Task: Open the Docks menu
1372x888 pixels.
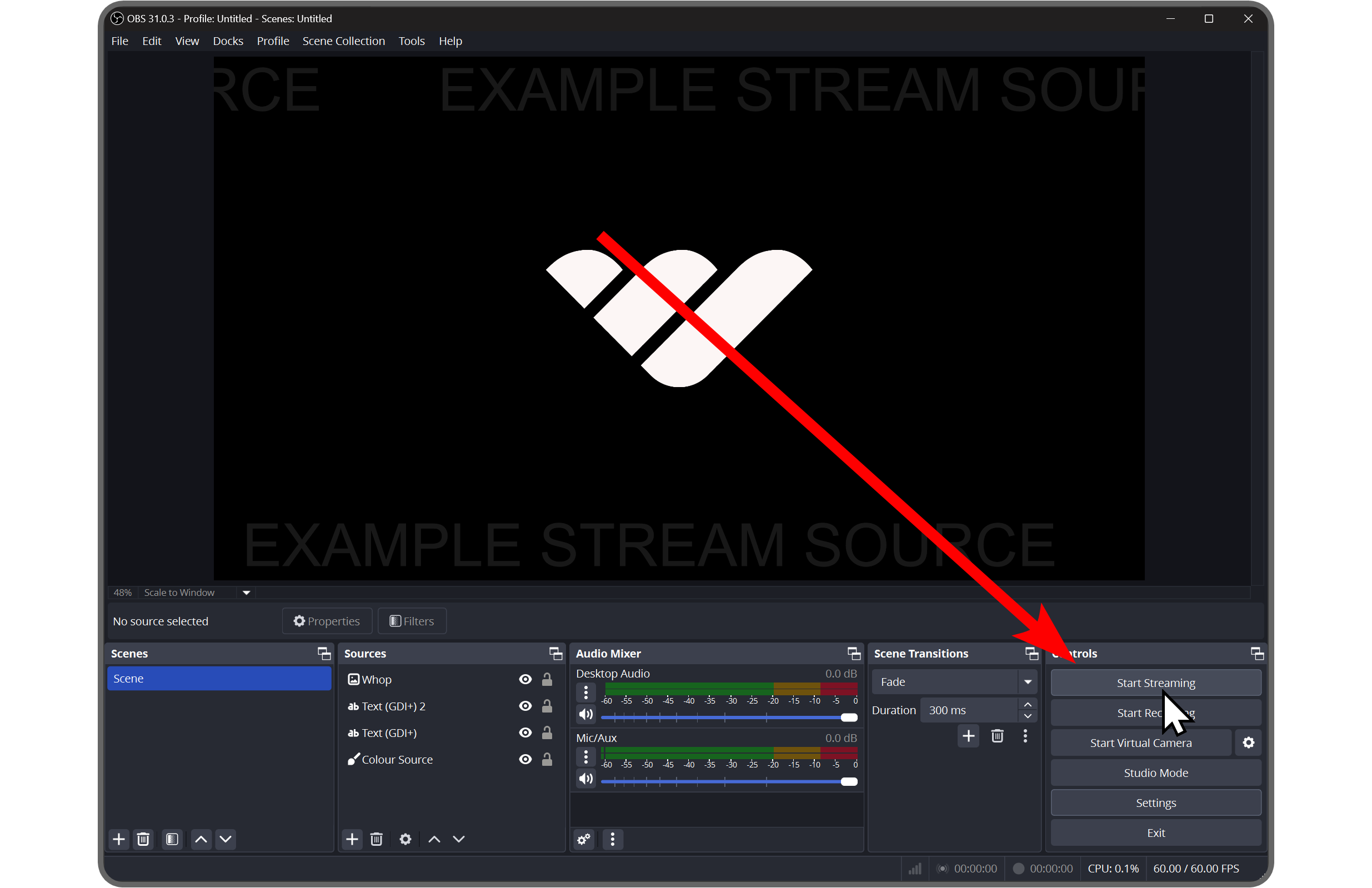Action: click(x=228, y=41)
